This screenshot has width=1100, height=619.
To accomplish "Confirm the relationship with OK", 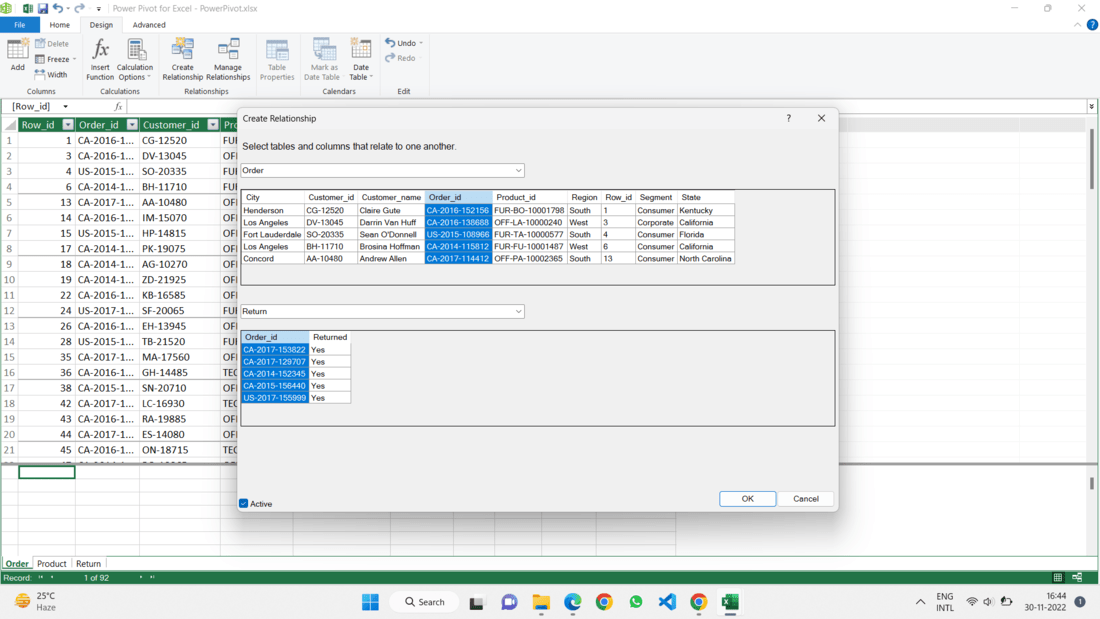I will click(747, 499).
